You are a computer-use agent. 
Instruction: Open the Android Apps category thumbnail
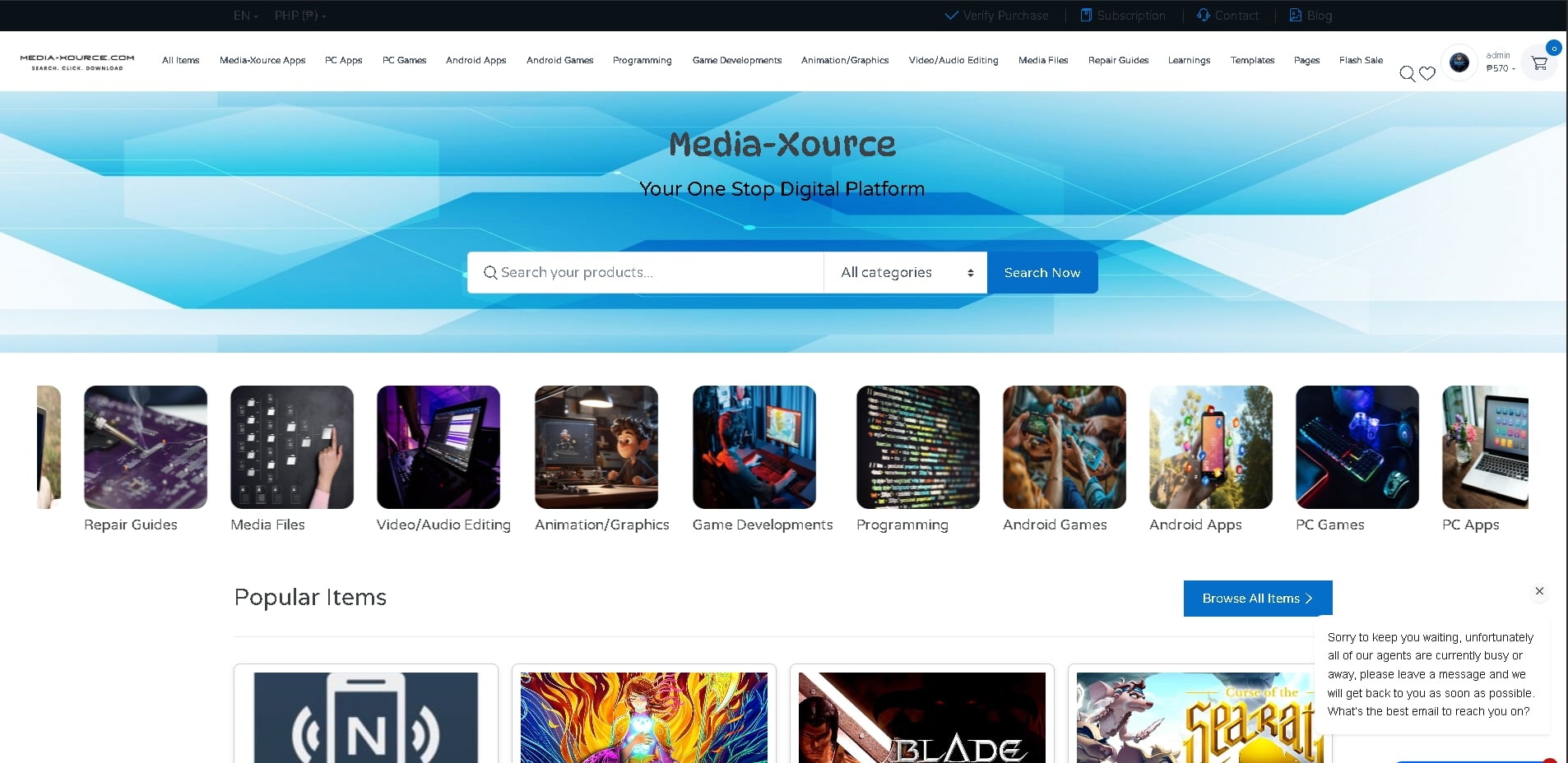1211,447
